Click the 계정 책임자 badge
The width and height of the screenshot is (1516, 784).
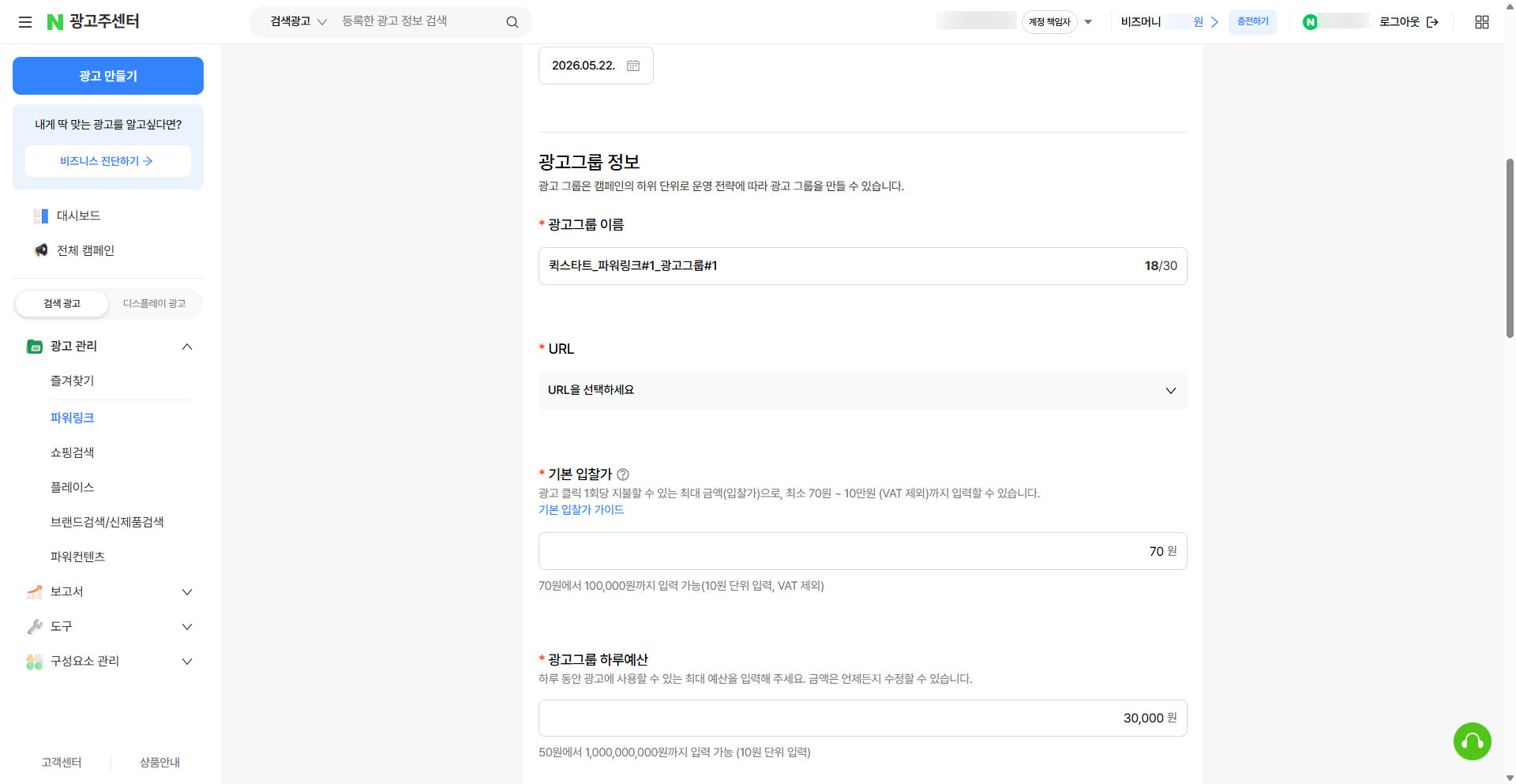1049,22
